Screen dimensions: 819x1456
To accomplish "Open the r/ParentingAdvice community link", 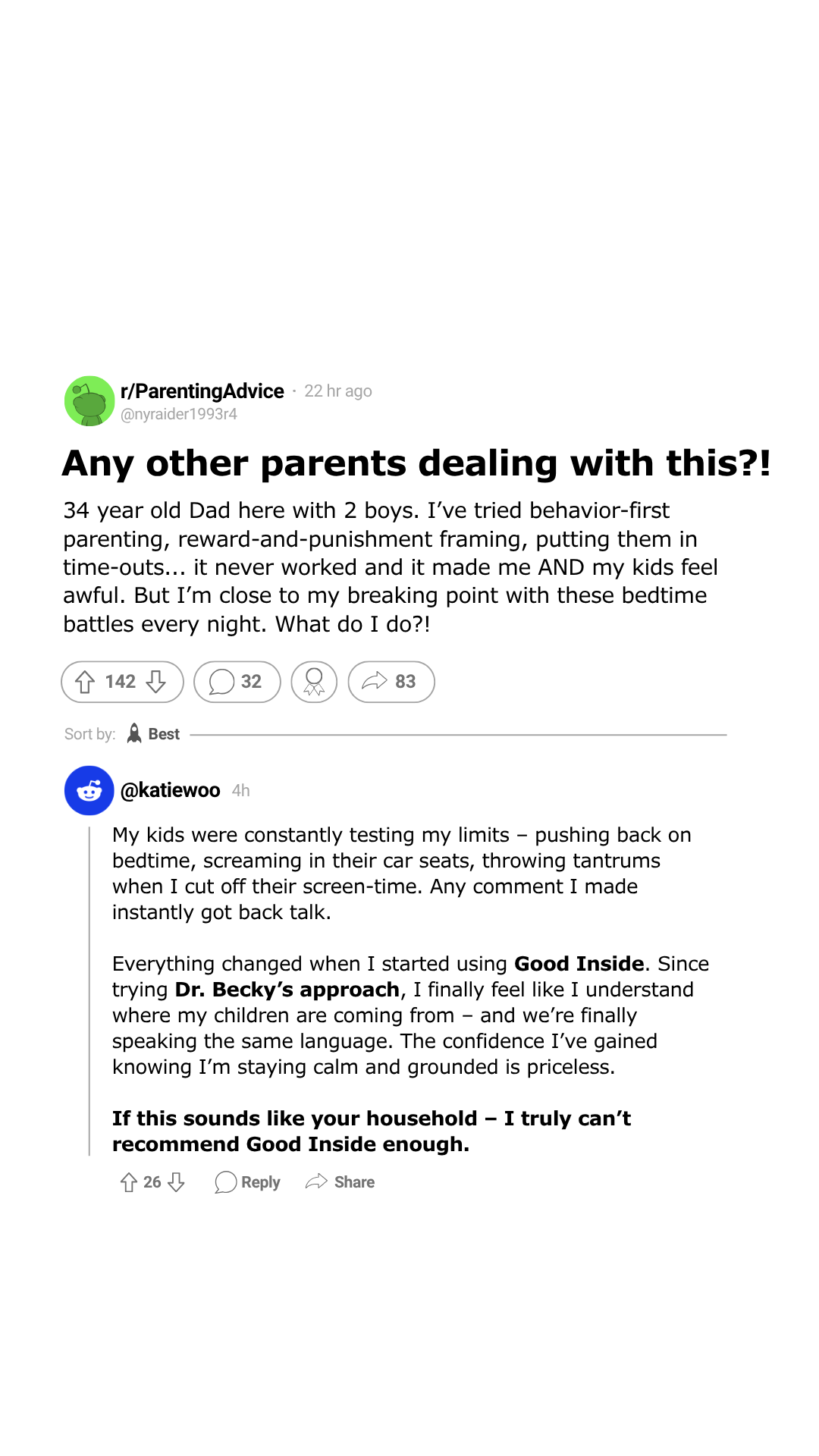I will click(202, 391).
